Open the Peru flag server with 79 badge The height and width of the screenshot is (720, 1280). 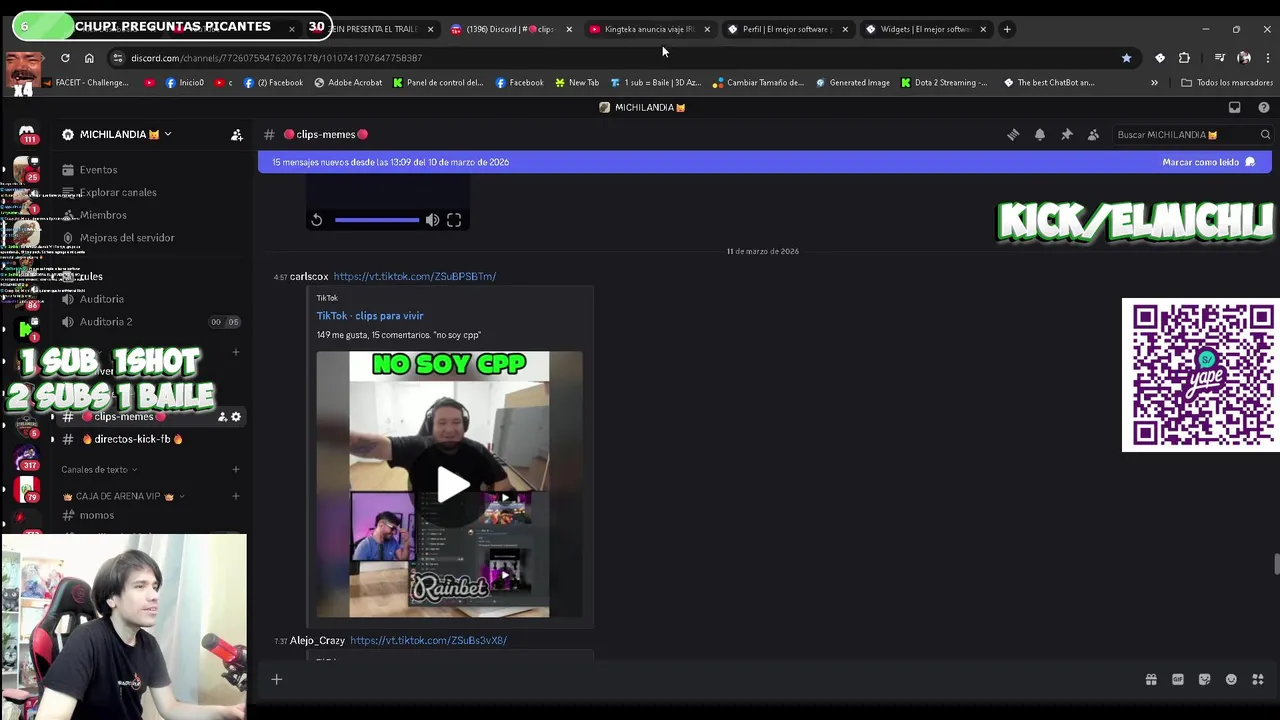27,490
